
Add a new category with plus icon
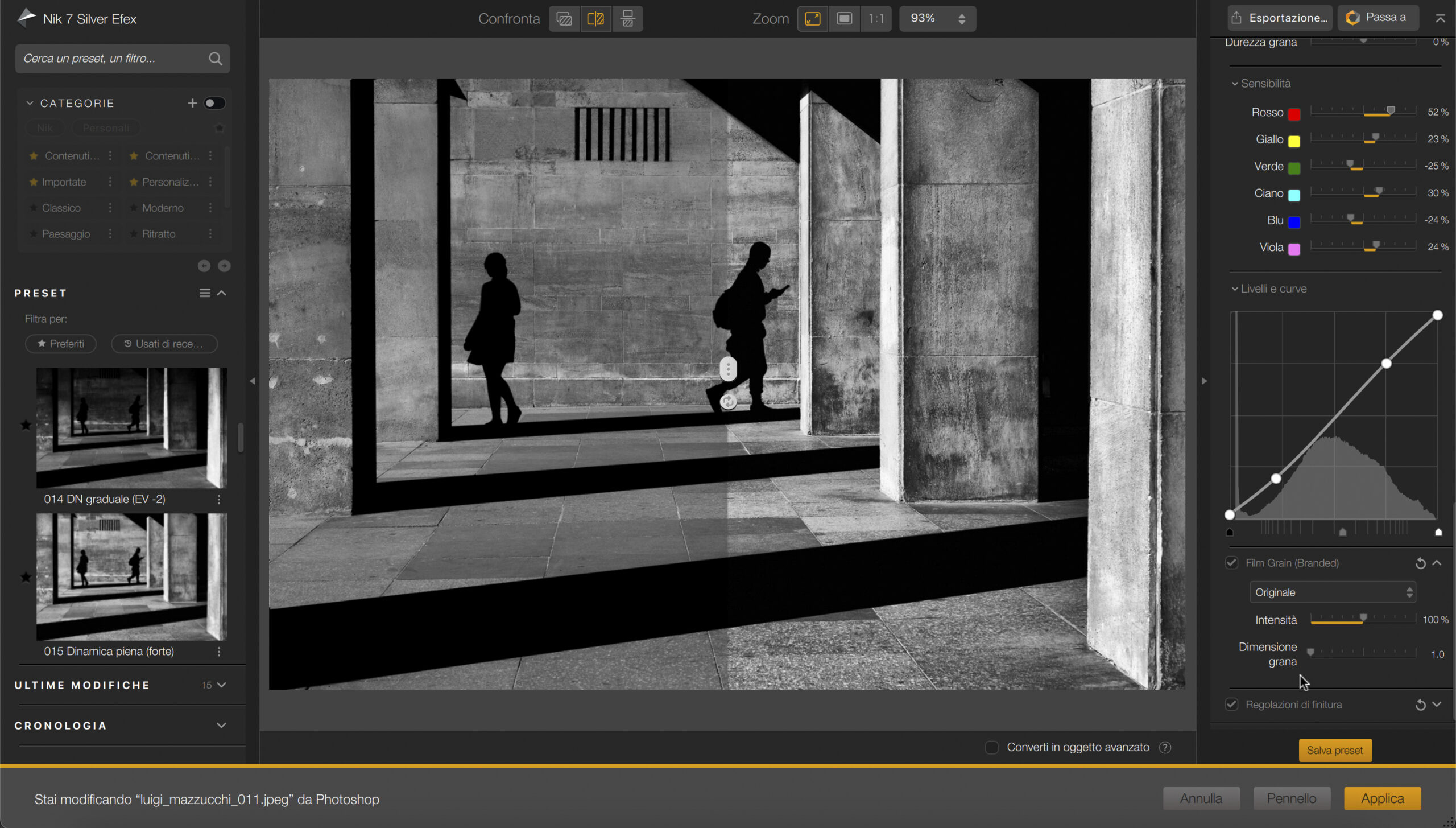(192, 103)
